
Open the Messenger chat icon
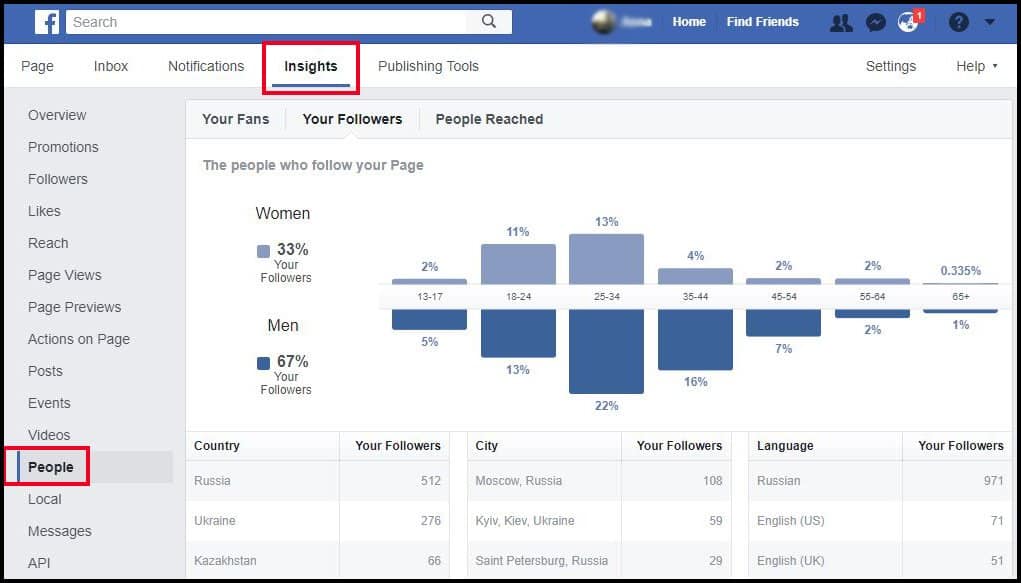[876, 21]
